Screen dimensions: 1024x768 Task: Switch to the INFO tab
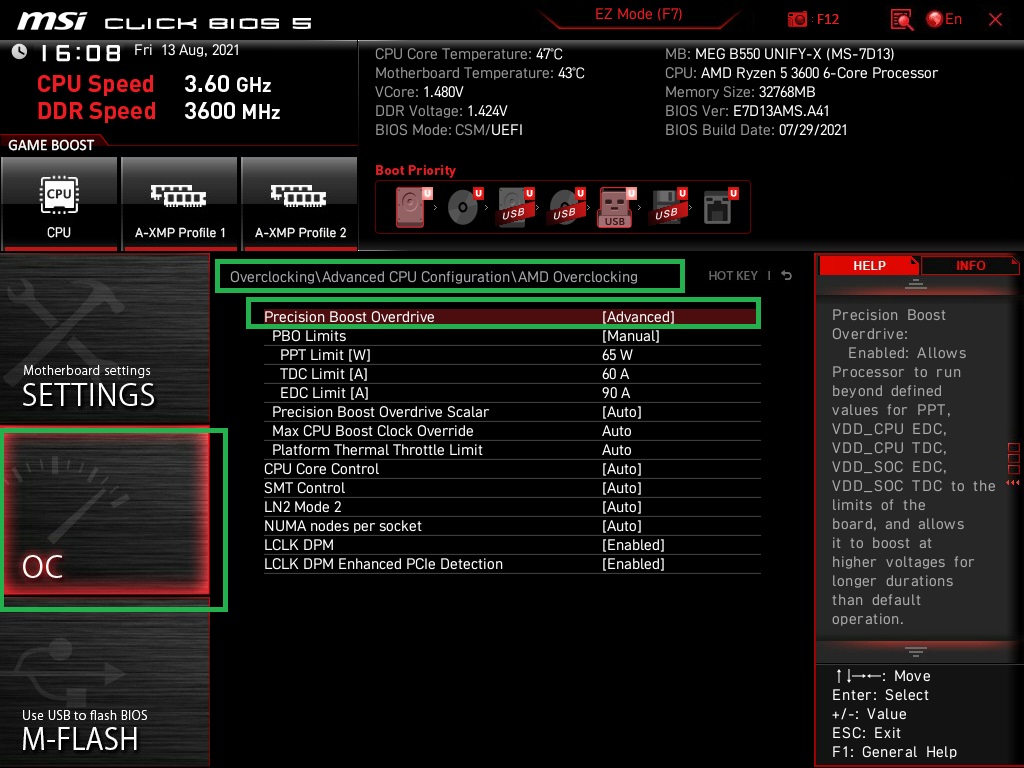pyautogui.click(x=969, y=265)
